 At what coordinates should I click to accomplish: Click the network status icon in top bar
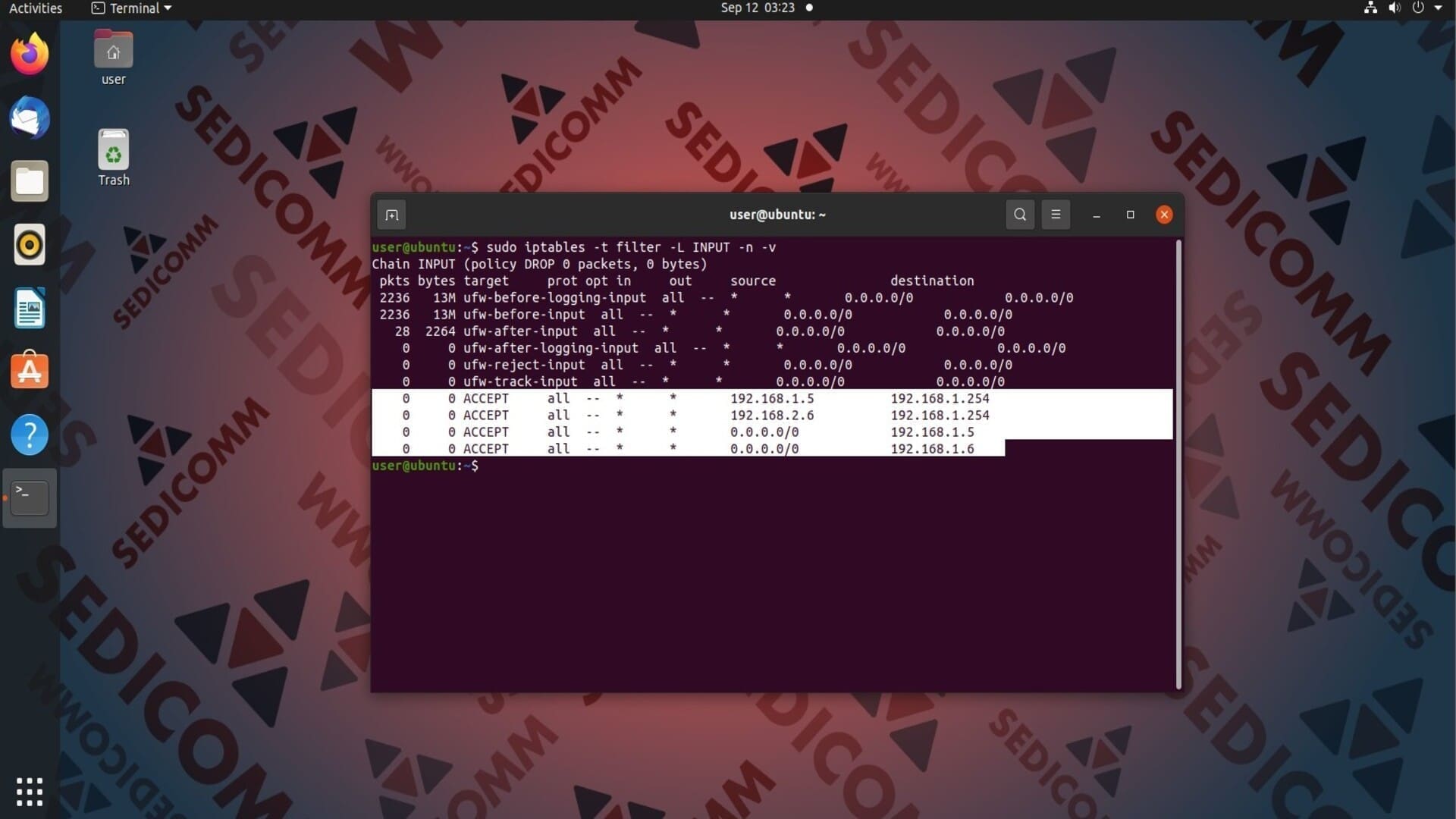tap(1370, 8)
